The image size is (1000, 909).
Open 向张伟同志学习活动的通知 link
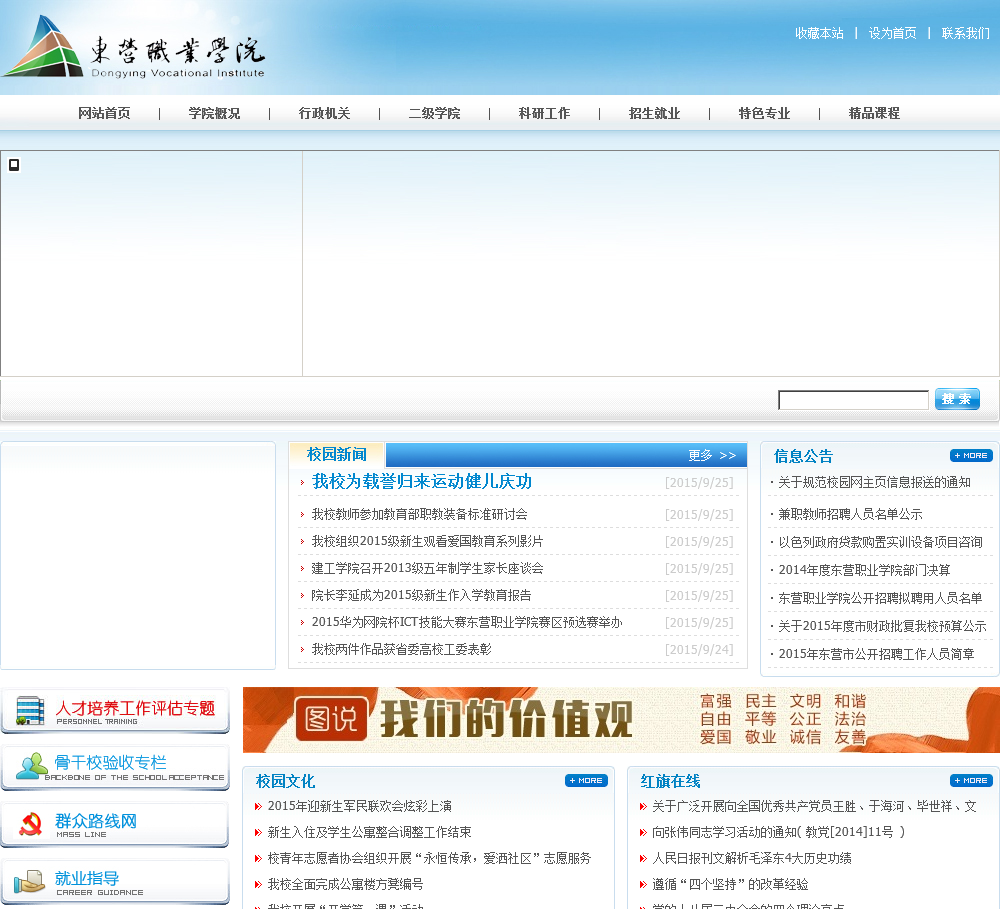coord(778,832)
